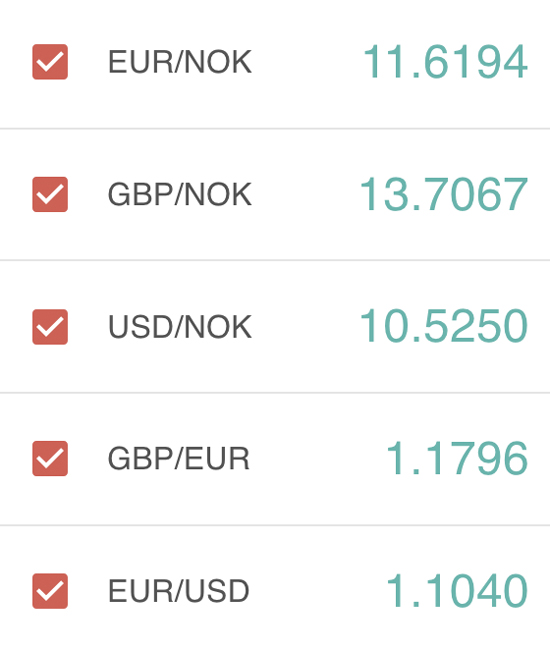This screenshot has width=550, height=650.
Task: Select the 1.1040 exchange rate
Action: [x=457, y=591]
